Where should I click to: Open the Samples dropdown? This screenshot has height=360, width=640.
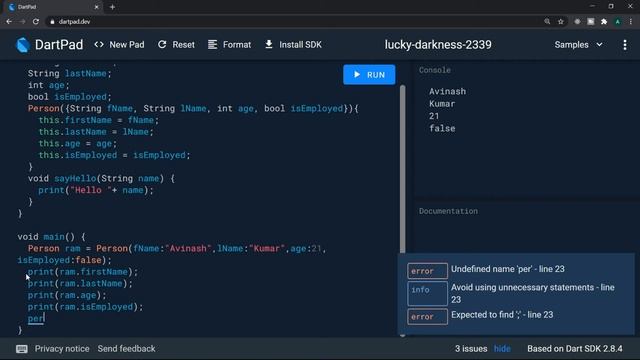point(578,45)
